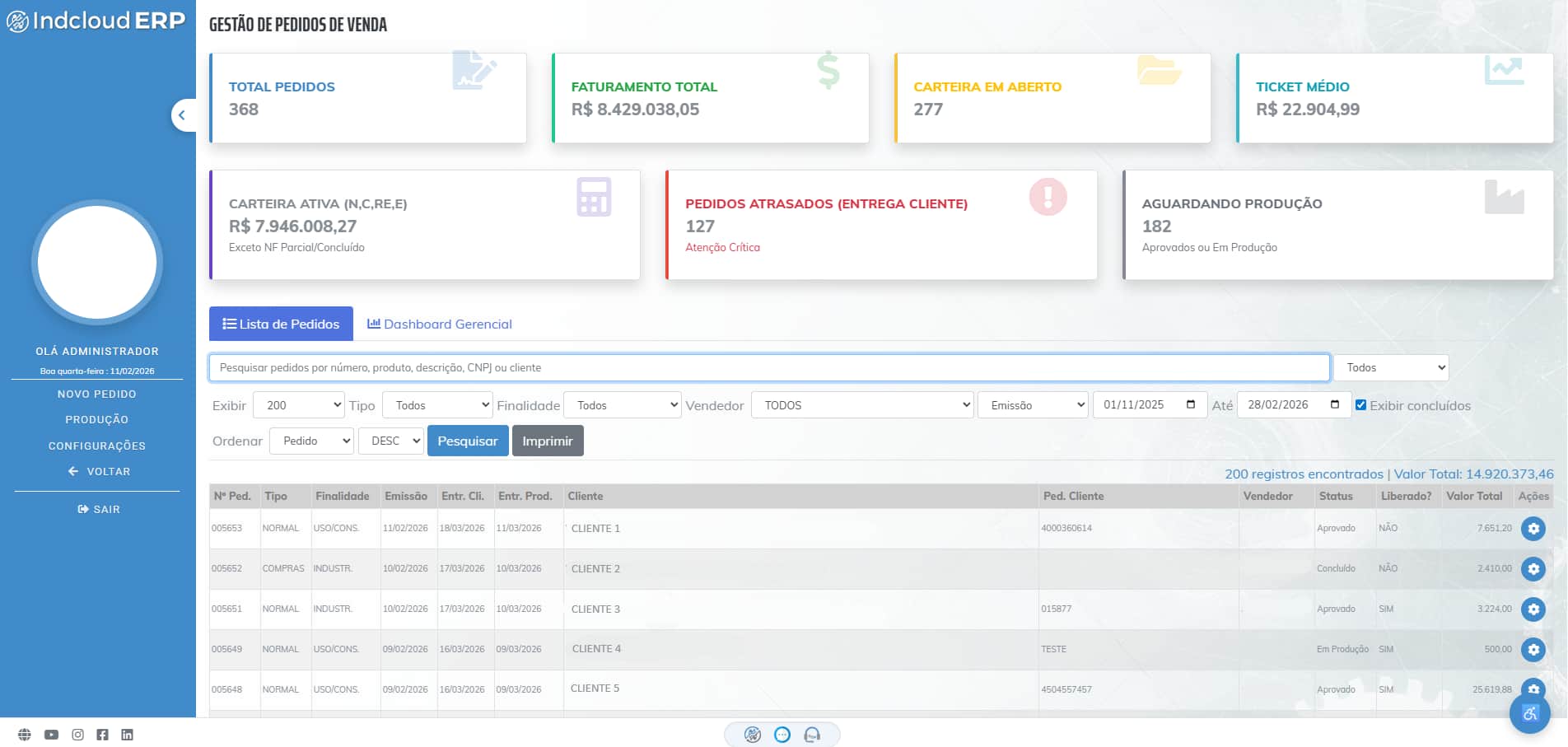Switch to the Dashboard Gerencial tab
Screen dimensions: 1568x747
(440, 324)
